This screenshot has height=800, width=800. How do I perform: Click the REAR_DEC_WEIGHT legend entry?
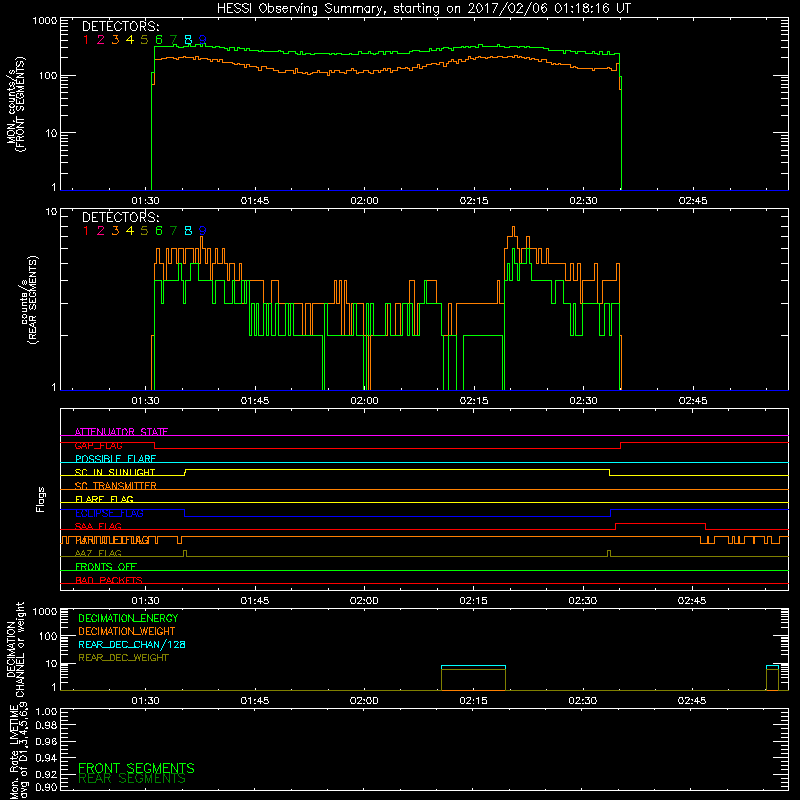[123, 658]
